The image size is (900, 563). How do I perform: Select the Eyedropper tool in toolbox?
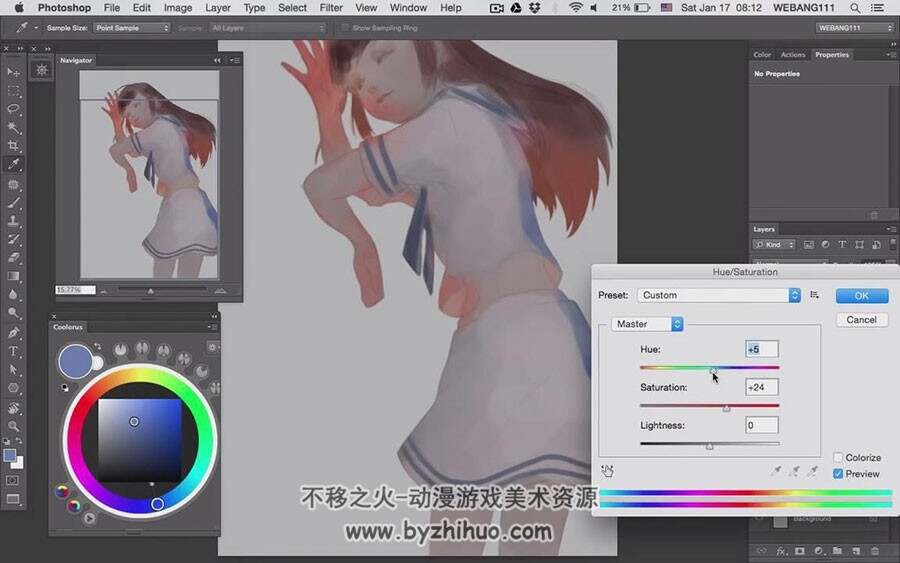click(x=13, y=165)
